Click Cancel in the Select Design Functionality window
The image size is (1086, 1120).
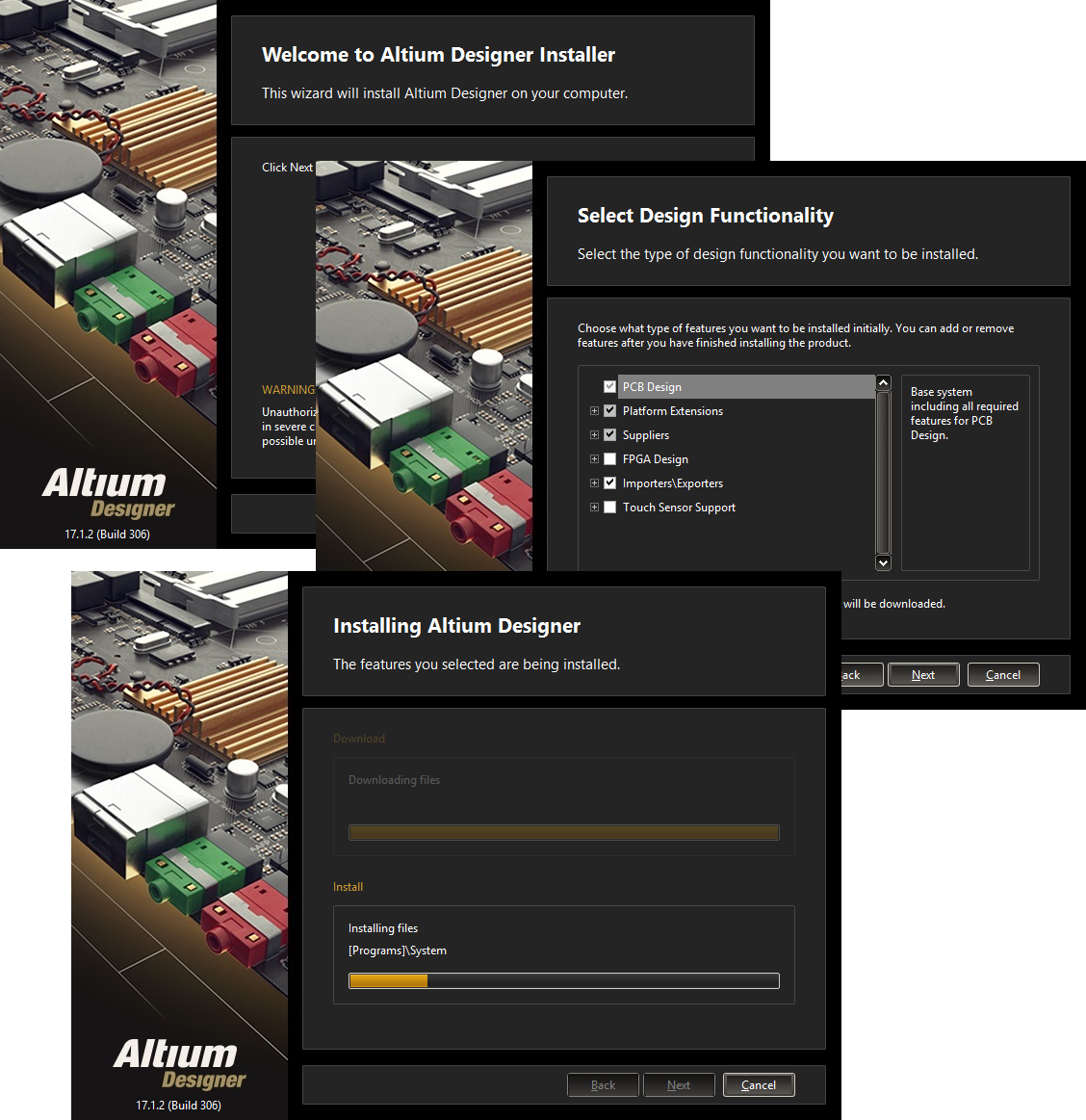pyautogui.click(x=1002, y=675)
